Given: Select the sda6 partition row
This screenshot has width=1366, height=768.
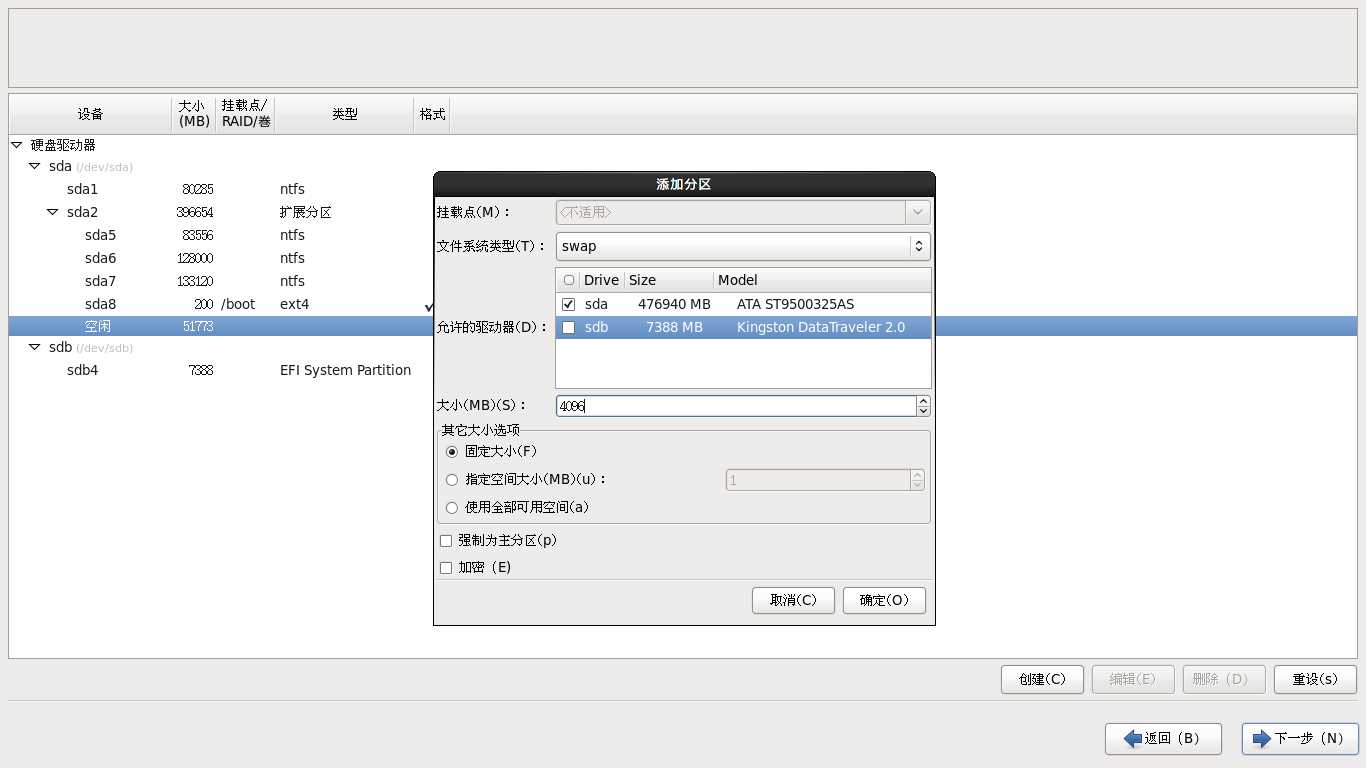Looking at the screenshot, I should (x=683, y=258).
